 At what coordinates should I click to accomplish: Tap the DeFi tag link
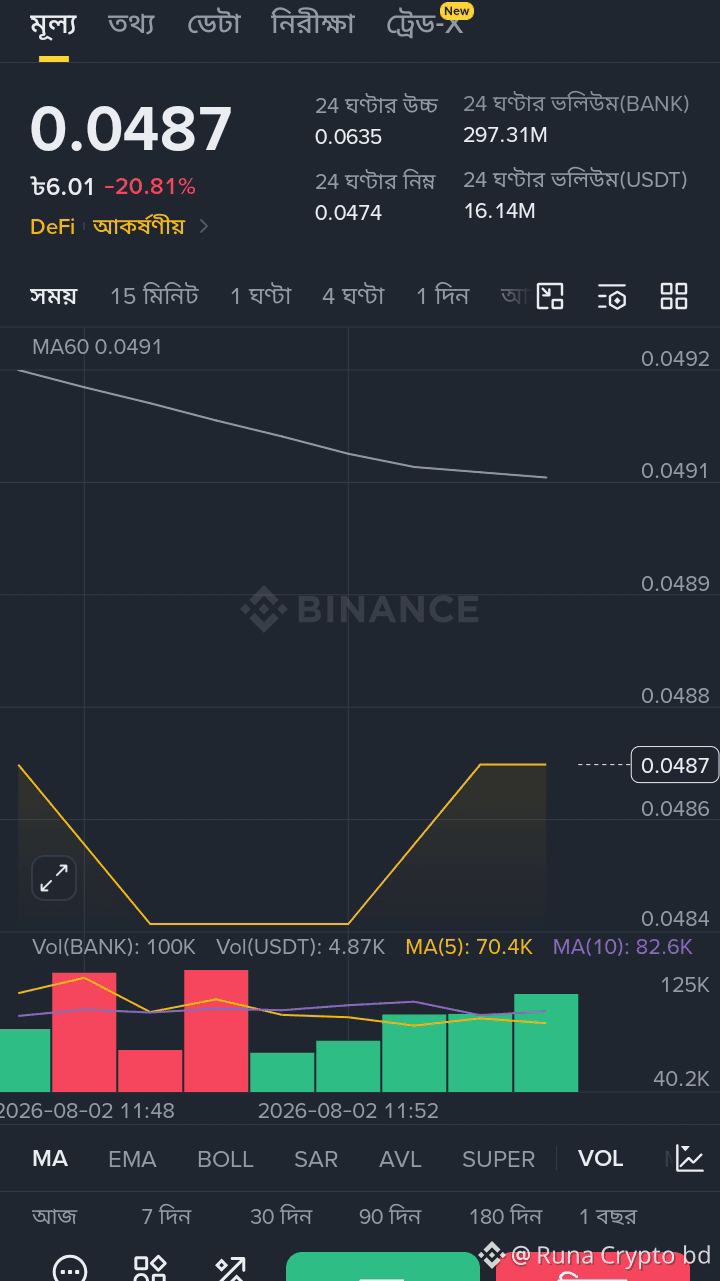[52, 226]
